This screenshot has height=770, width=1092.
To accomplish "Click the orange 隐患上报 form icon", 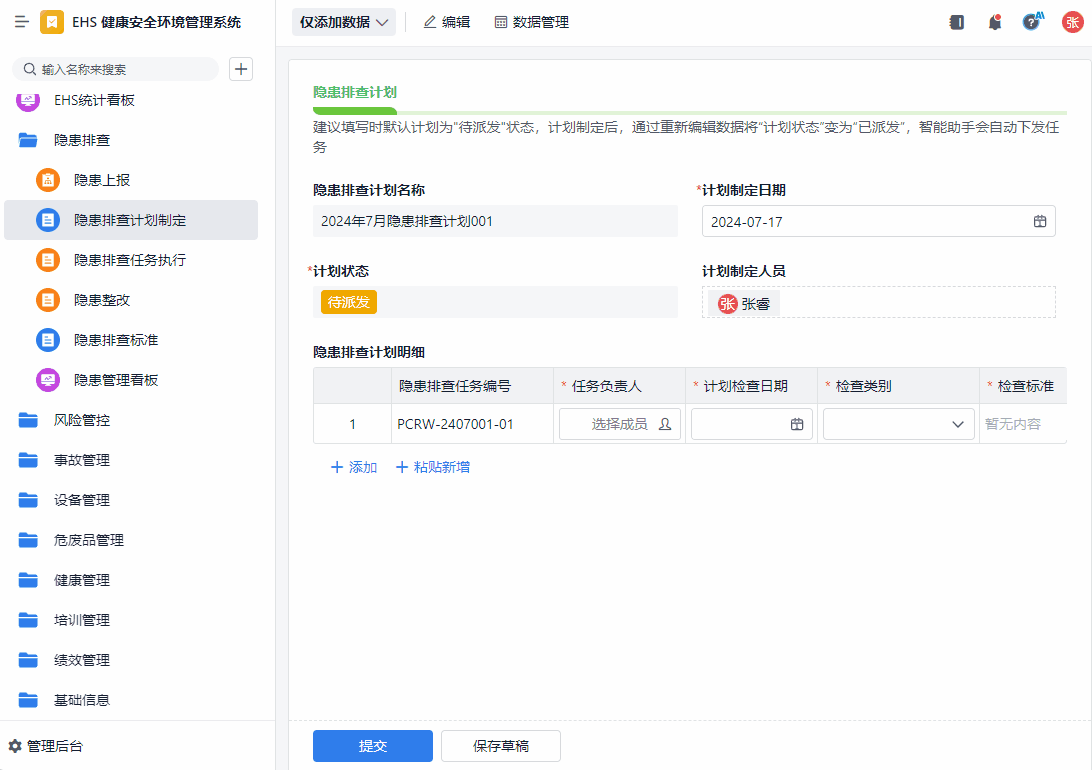I will click(x=48, y=180).
